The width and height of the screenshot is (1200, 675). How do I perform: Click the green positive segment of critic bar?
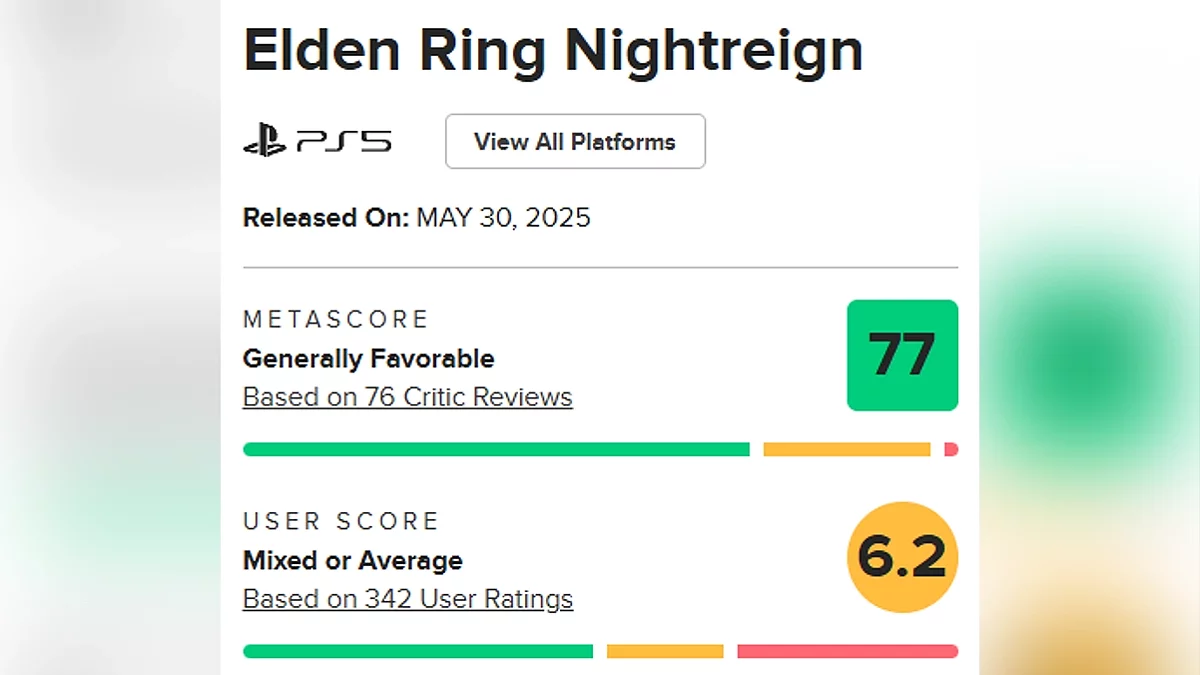(496, 450)
